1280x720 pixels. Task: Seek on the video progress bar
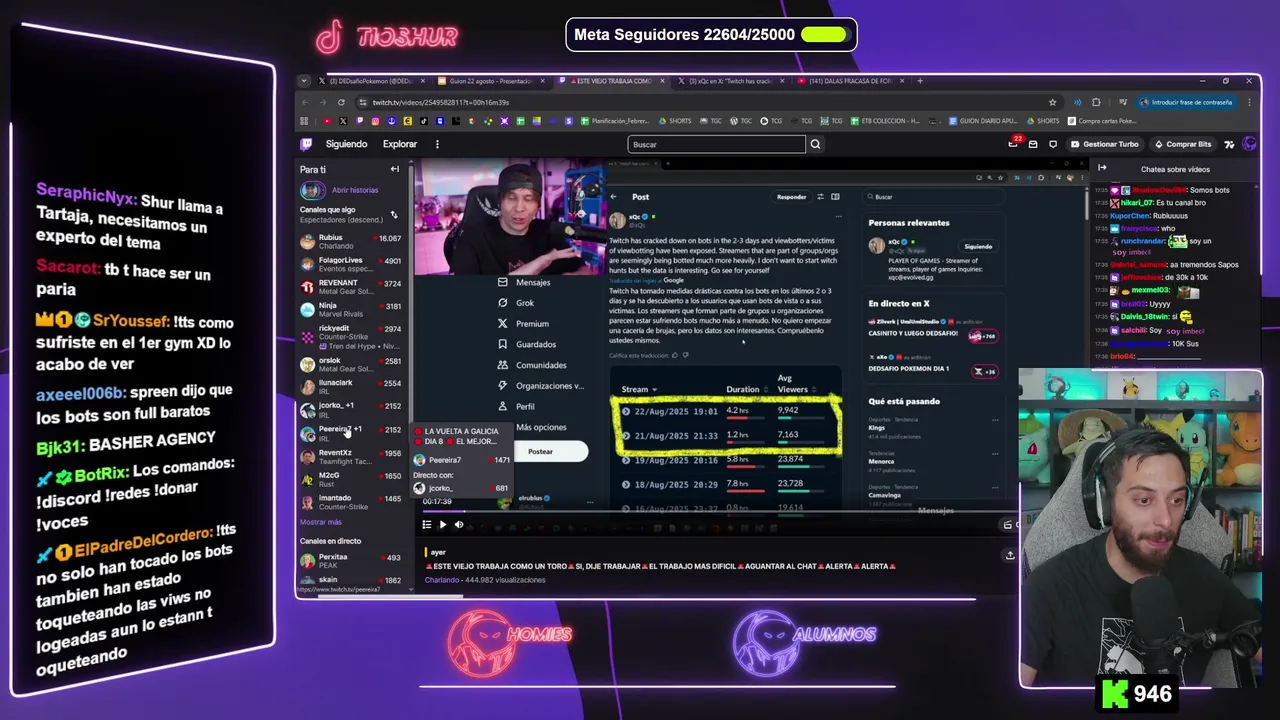pos(720,511)
